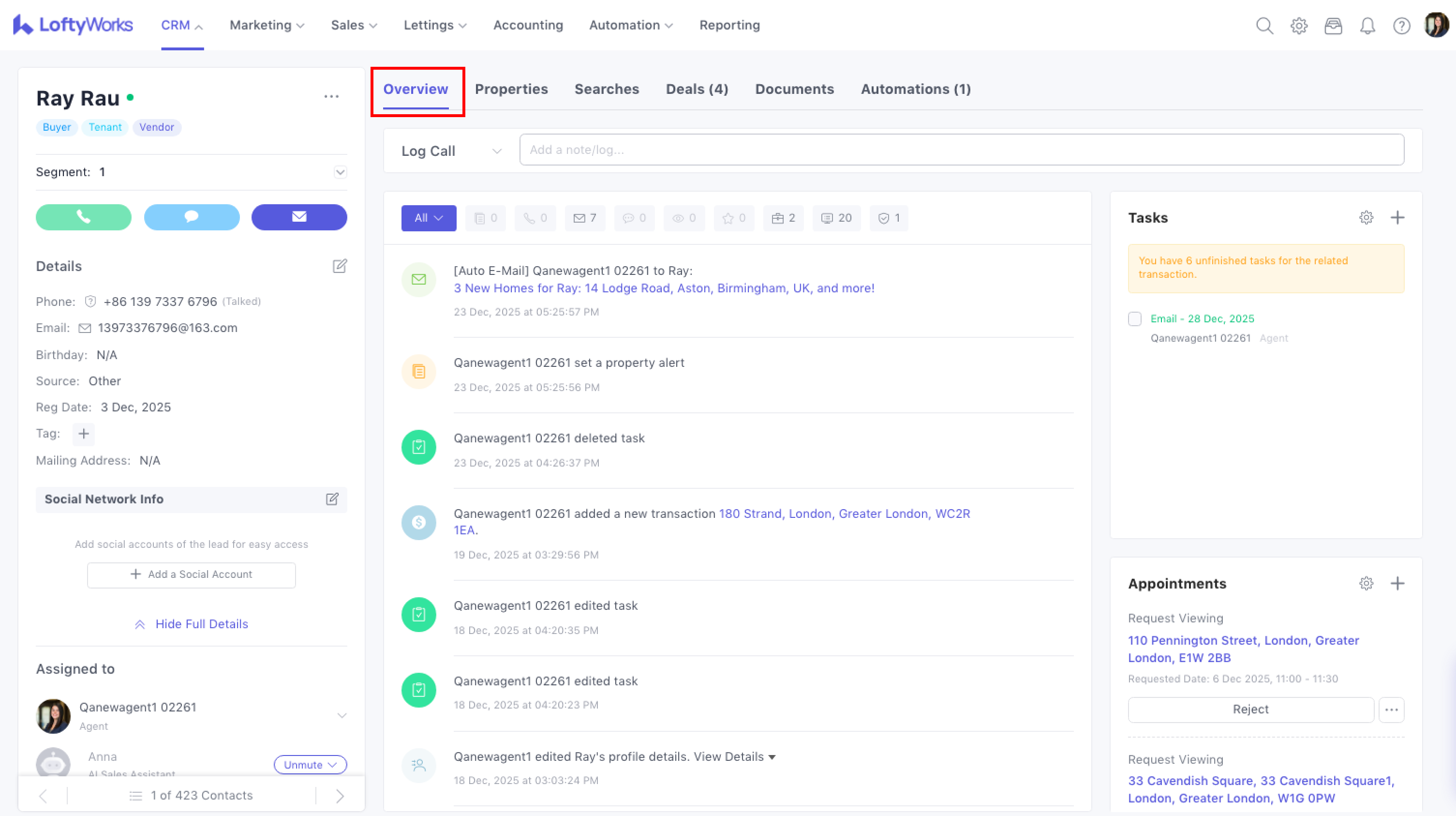This screenshot has height=816, width=1456.
Task: Edit contact Details with pencil icon
Action: pyautogui.click(x=339, y=266)
